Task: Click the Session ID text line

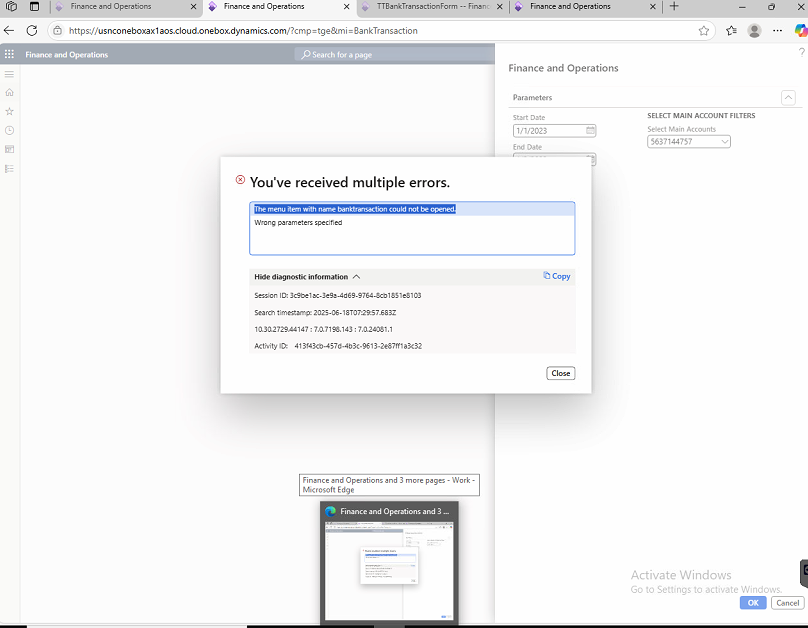Action: [x=338, y=295]
